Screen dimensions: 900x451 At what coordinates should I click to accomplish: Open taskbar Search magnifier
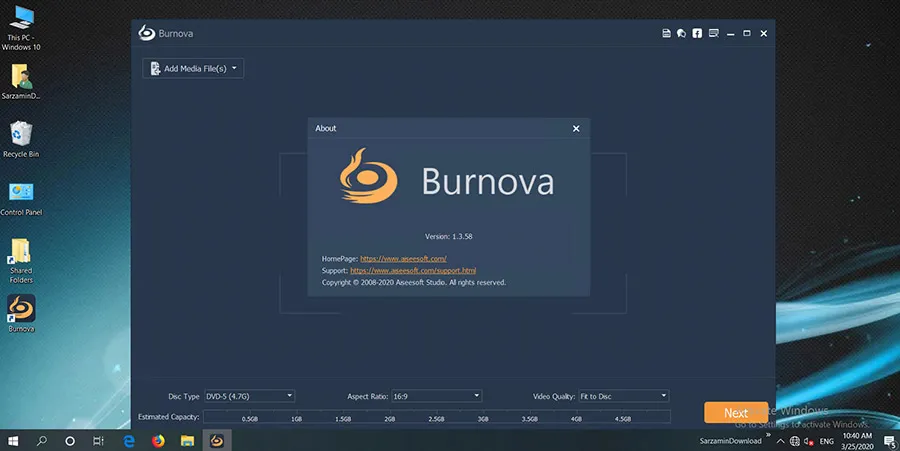click(41, 441)
